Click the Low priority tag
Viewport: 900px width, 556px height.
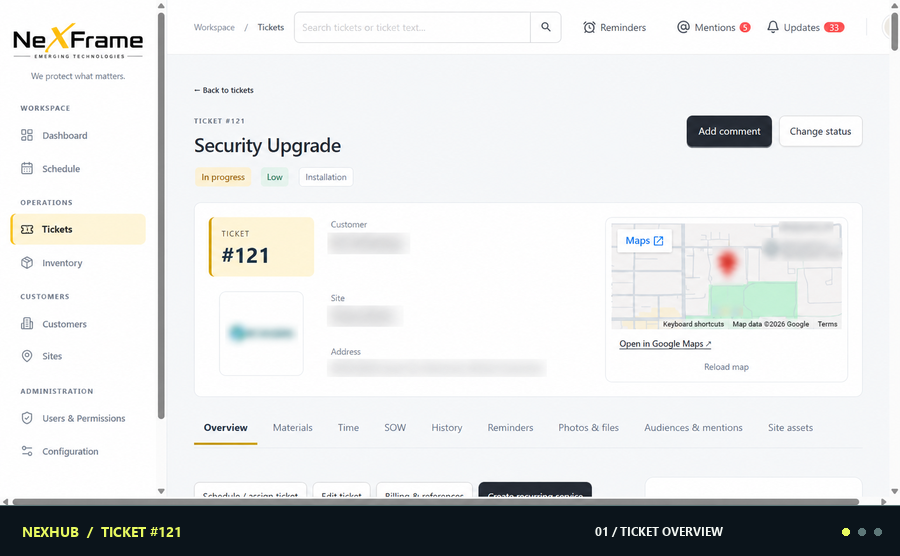point(274,177)
